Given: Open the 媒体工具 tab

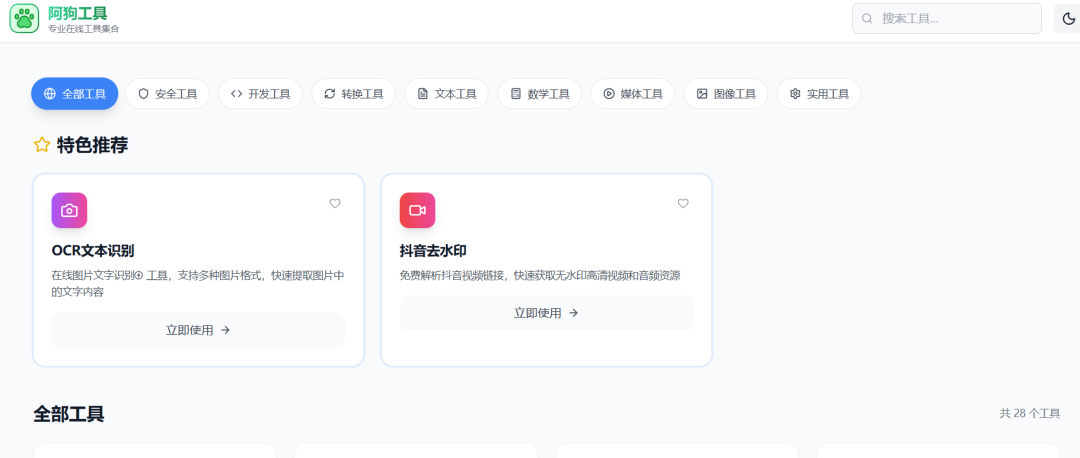Looking at the screenshot, I should [632, 94].
